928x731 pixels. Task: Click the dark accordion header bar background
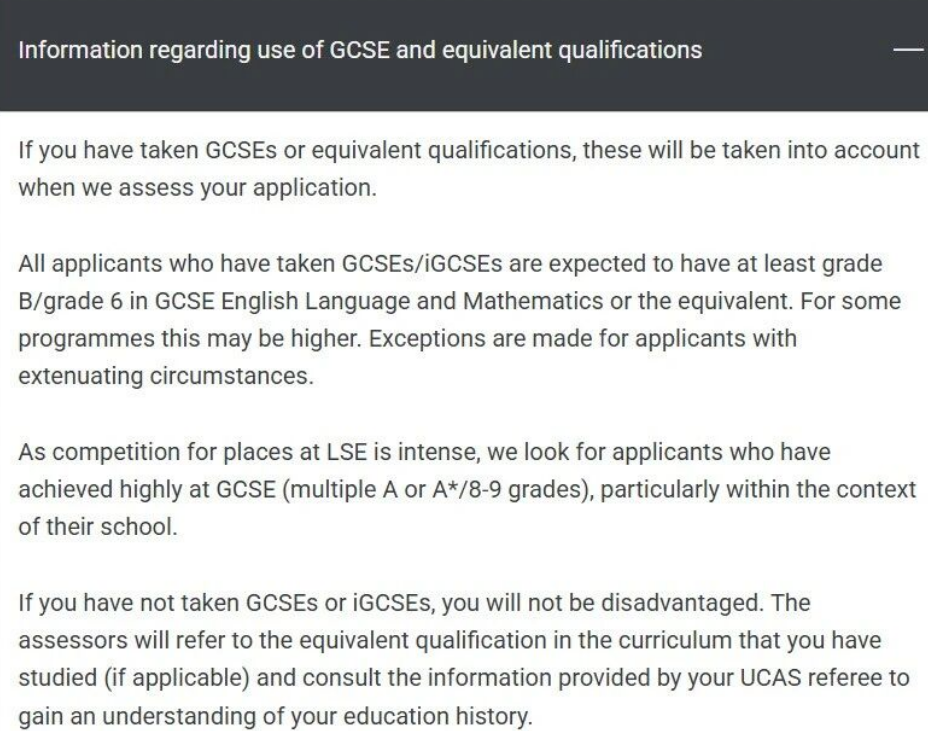coord(464,56)
